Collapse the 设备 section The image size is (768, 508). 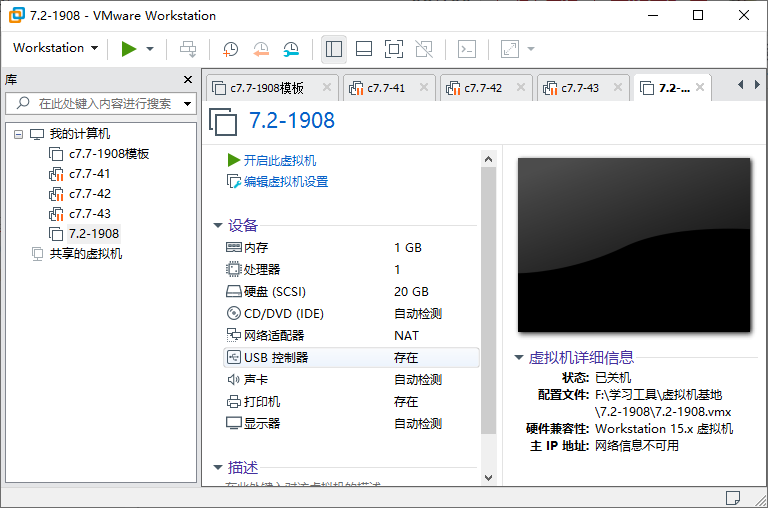click(218, 225)
